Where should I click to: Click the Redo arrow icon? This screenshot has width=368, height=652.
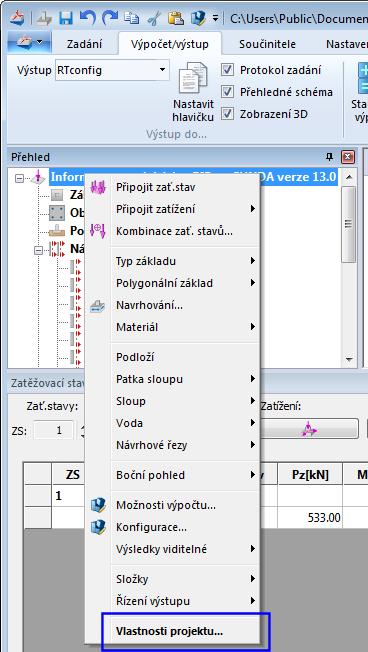(109, 18)
